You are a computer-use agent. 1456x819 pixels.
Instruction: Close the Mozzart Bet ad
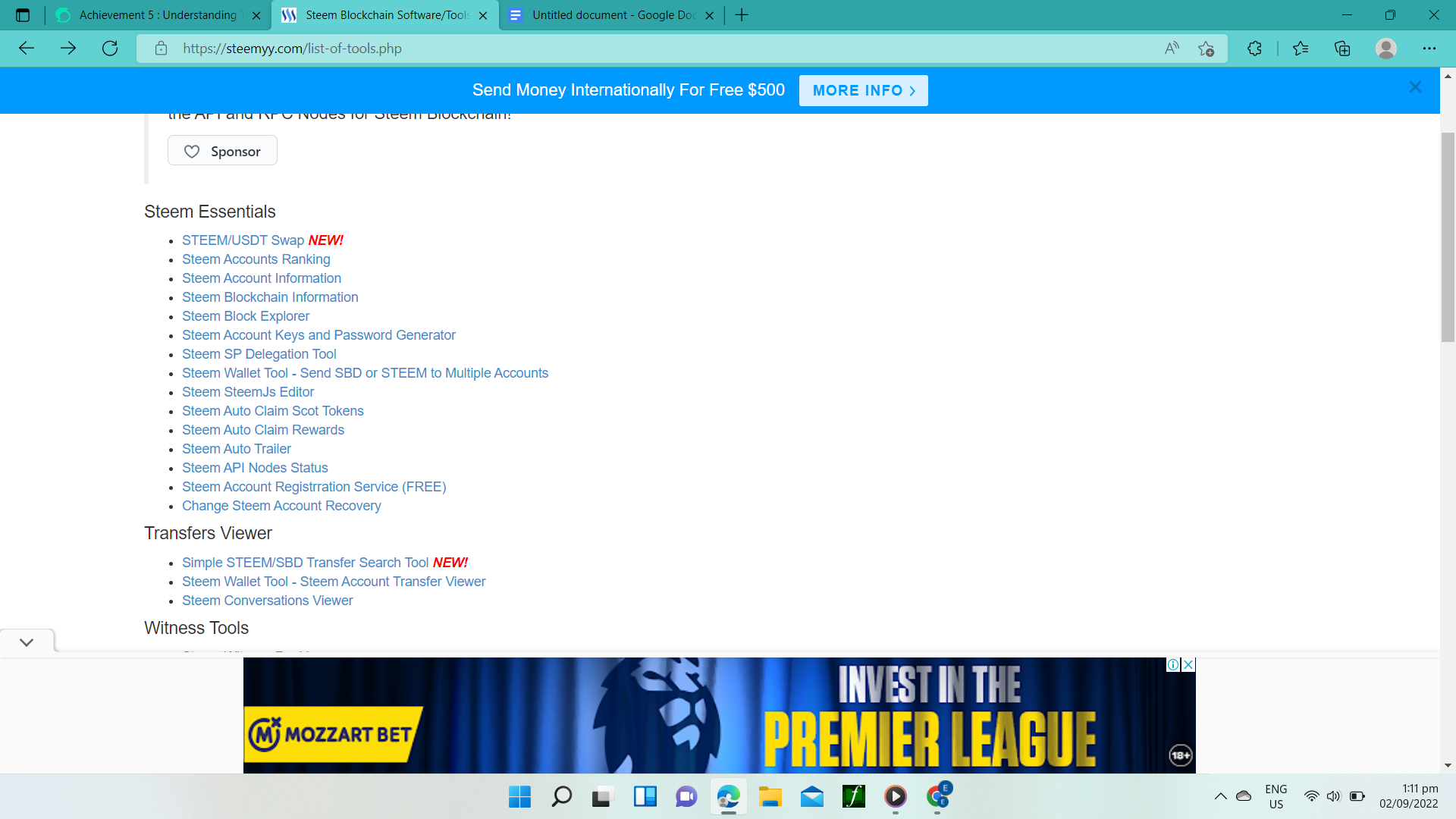(x=1188, y=664)
